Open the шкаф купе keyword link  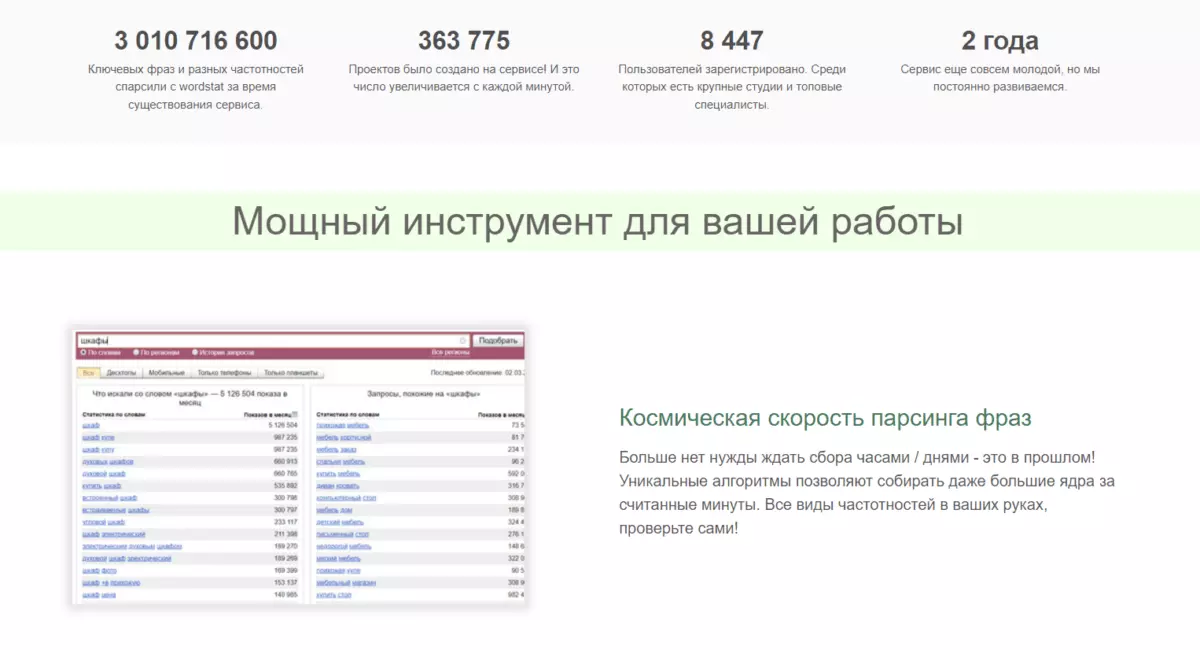(x=98, y=438)
